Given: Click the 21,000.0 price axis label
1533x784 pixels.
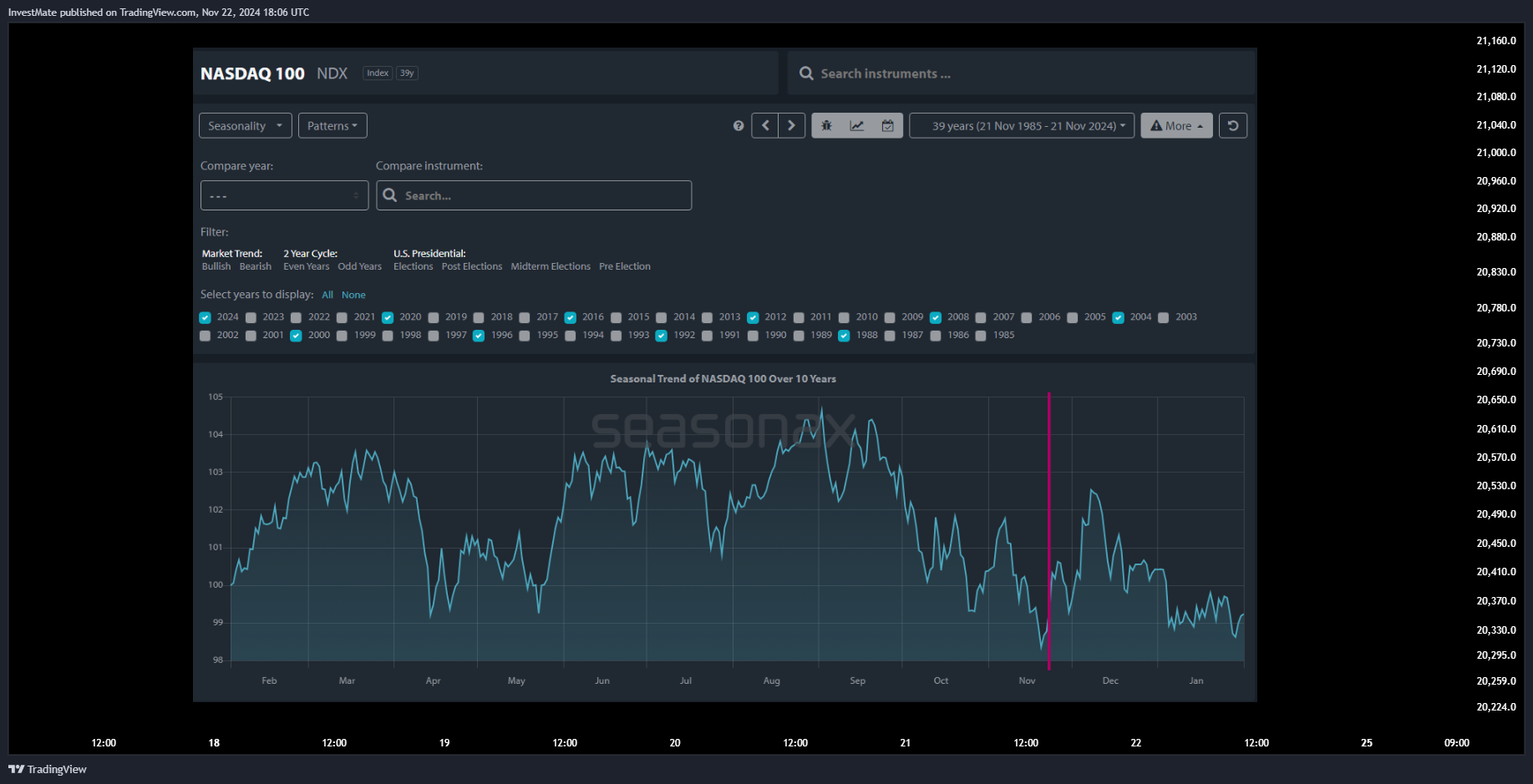Looking at the screenshot, I should click(1496, 153).
